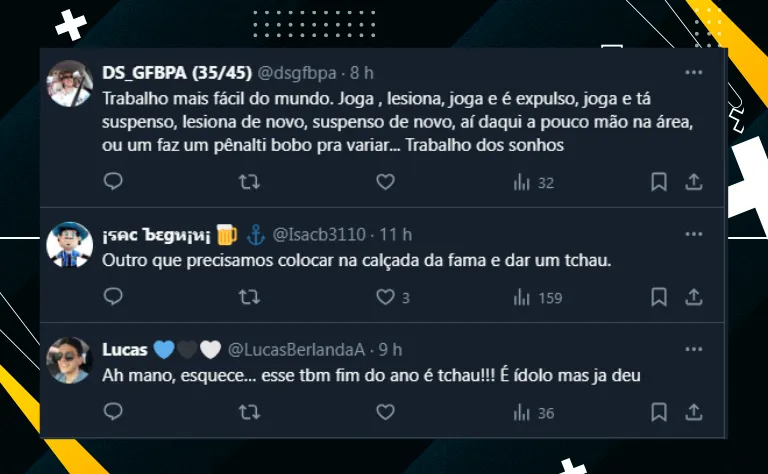Screen dimensions: 768x474
Task: Reply to the Isacb3110 tweet
Action: pos(113,297)
